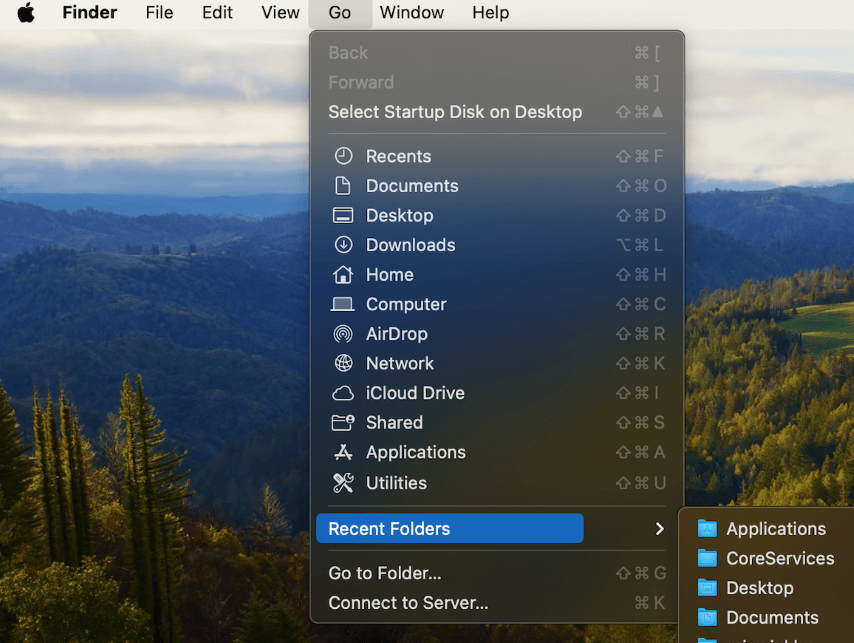Image resolution: width=854 pixels, height=643 pixels.
Task: Select iCloud Drive in the Go menu
Action: pyautogui.click(x=497, y=393)
